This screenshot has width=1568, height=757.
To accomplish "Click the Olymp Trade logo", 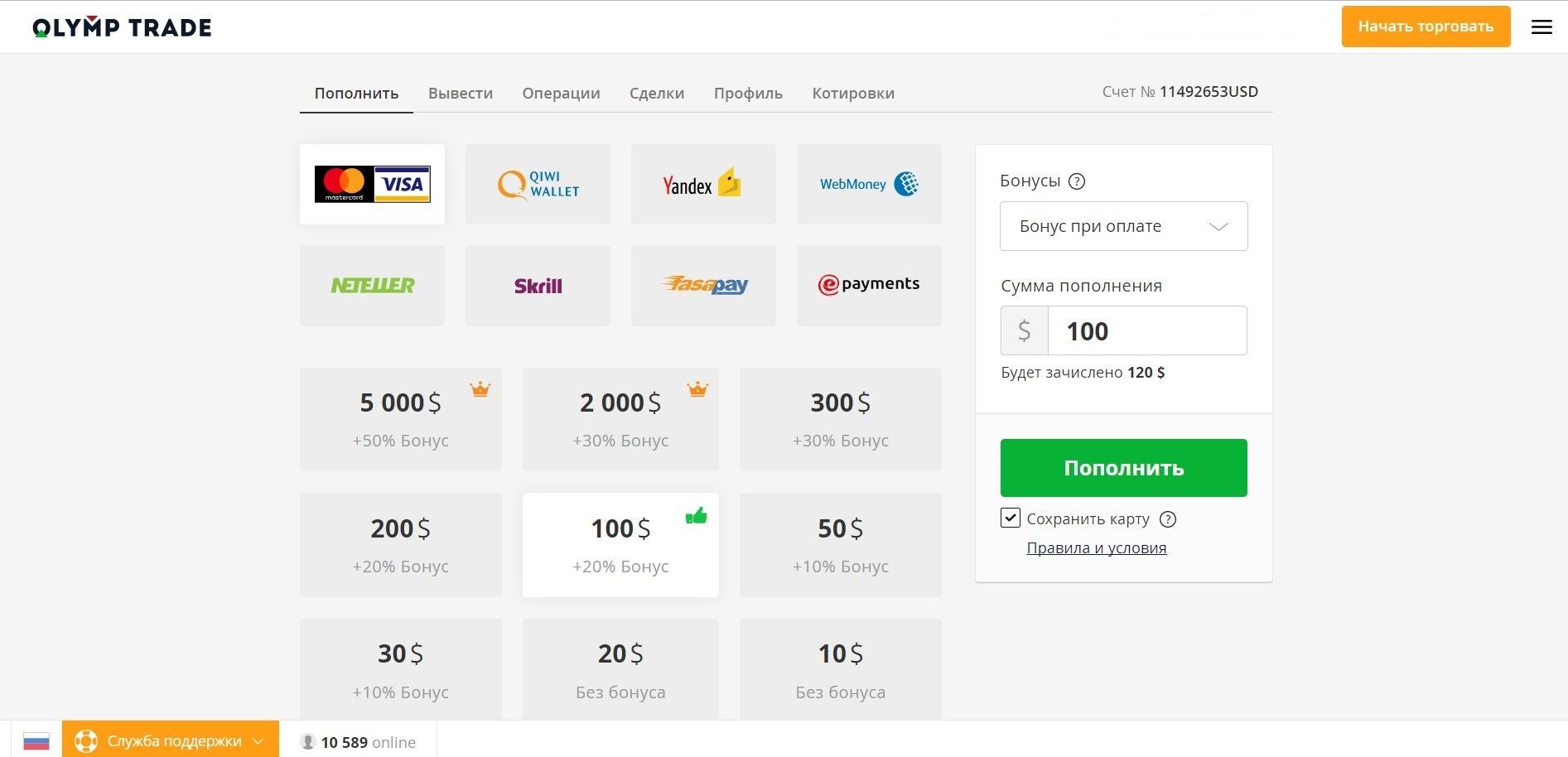I will pyautogui.click(x=122, y=27).
